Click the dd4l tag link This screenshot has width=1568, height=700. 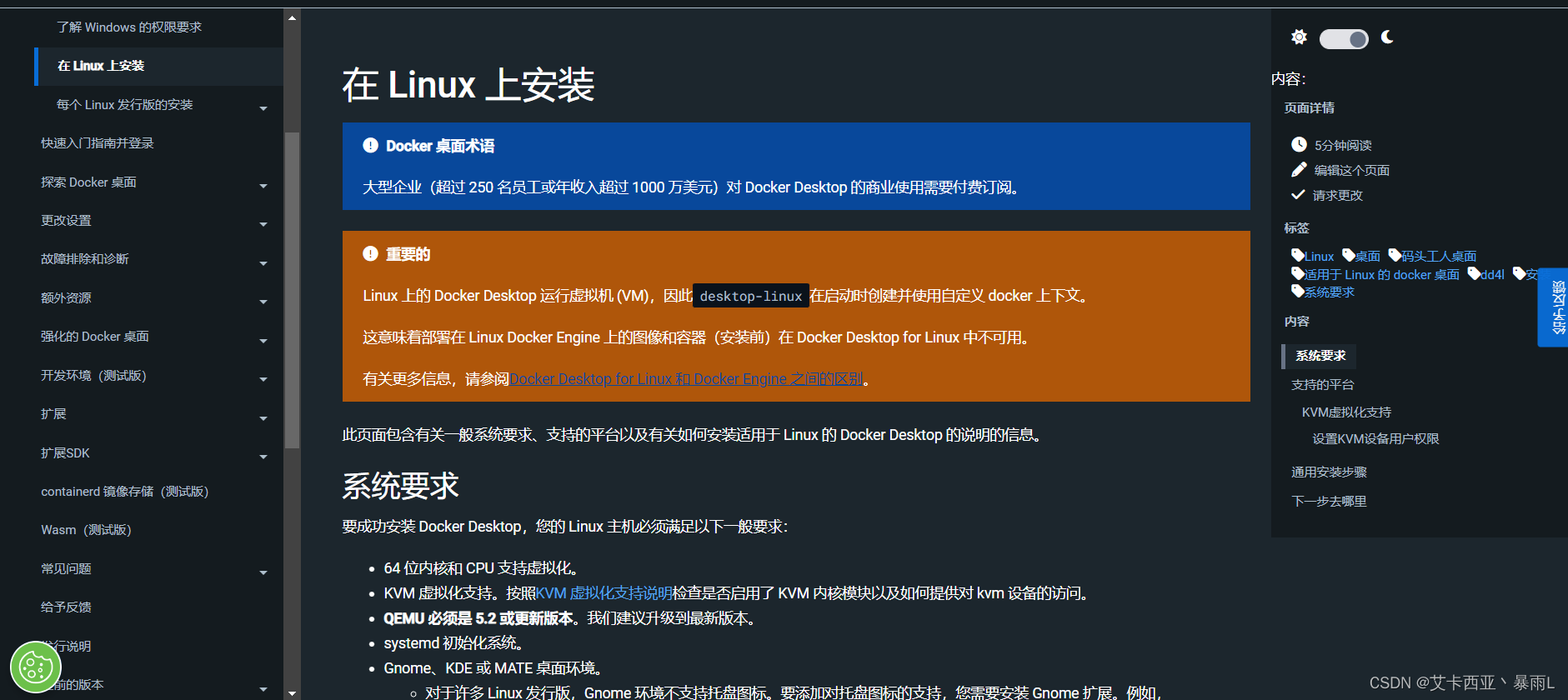(1492, 274)
